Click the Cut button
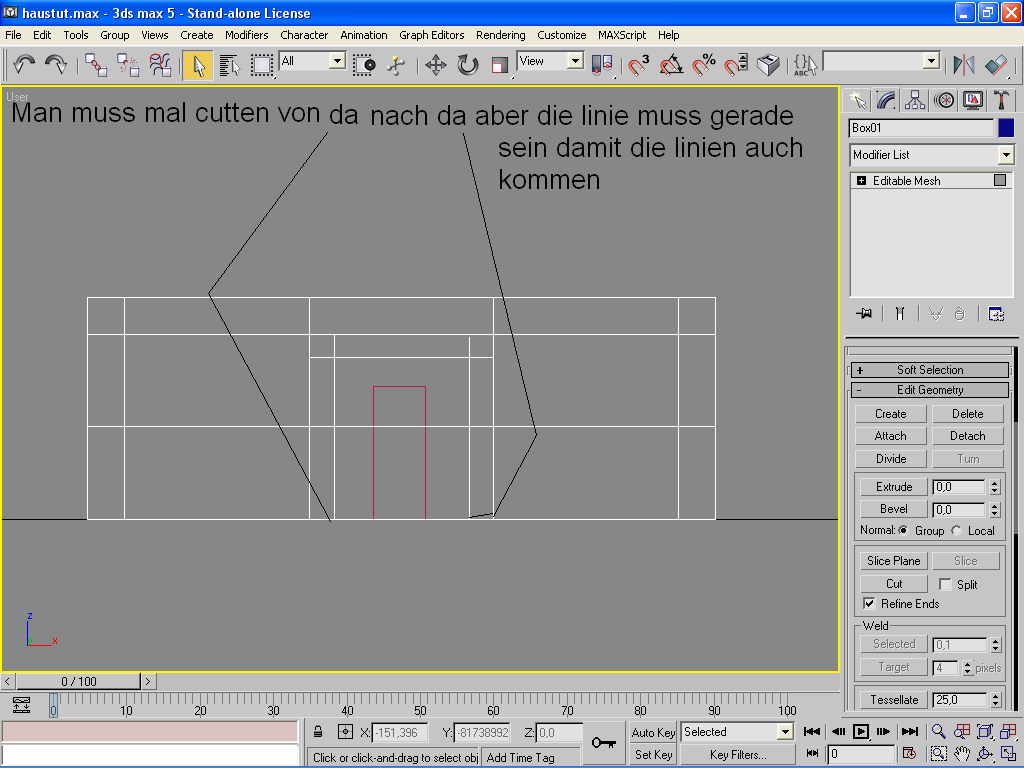This screenshot has width=1024, height=768. pyautogui.click(x=894, y=584)
